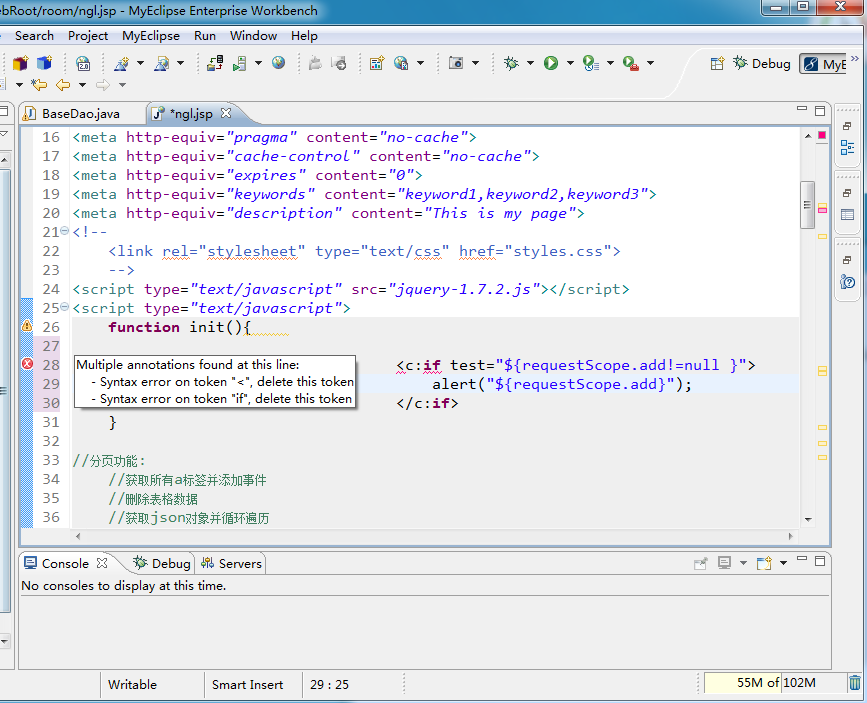The height and width of the screenshot is (703, 867).
Task: Click the Open Console icon
Action: [764, 564]
